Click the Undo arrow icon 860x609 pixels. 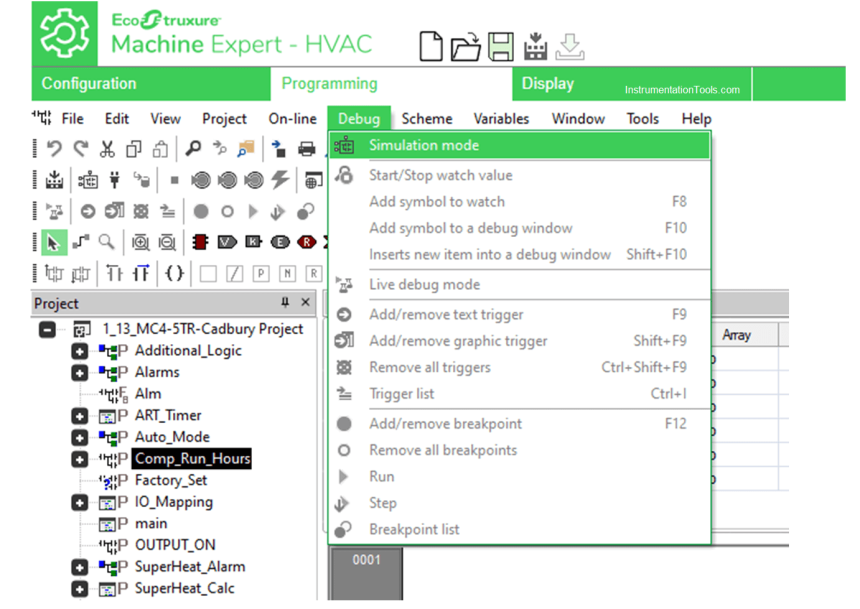pos(55,149)
